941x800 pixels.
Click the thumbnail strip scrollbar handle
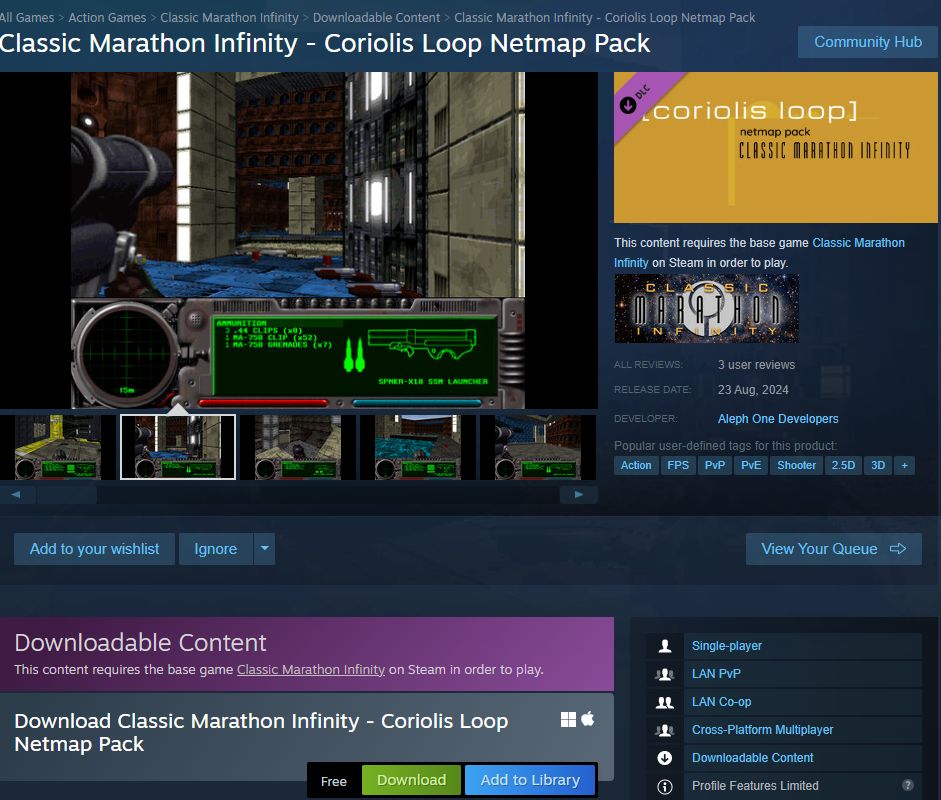pyautogui.click(x=67, y=495)
